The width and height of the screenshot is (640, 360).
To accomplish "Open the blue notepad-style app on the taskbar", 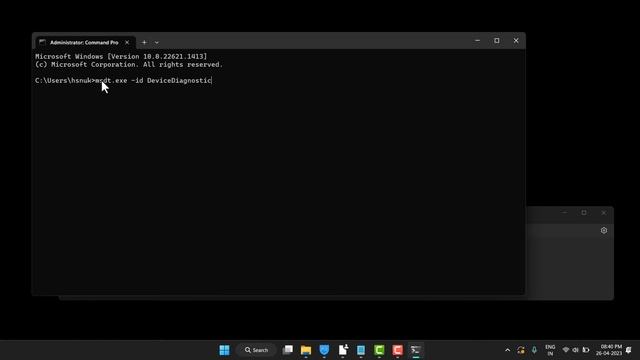I will (361, 350).
